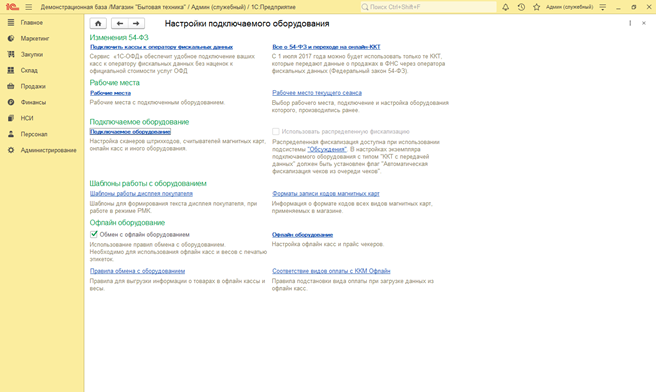
Task: Open service settings menu icon
Action: click(x=602, y=7)
